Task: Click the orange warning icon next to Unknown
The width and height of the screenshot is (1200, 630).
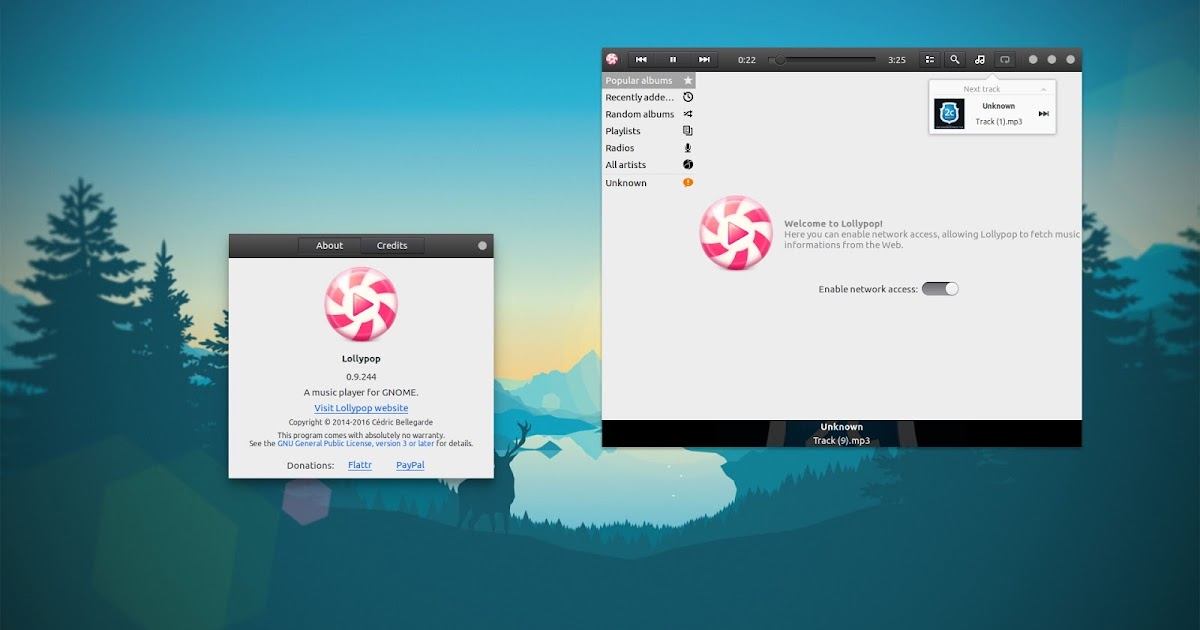Action: (687, 182)
